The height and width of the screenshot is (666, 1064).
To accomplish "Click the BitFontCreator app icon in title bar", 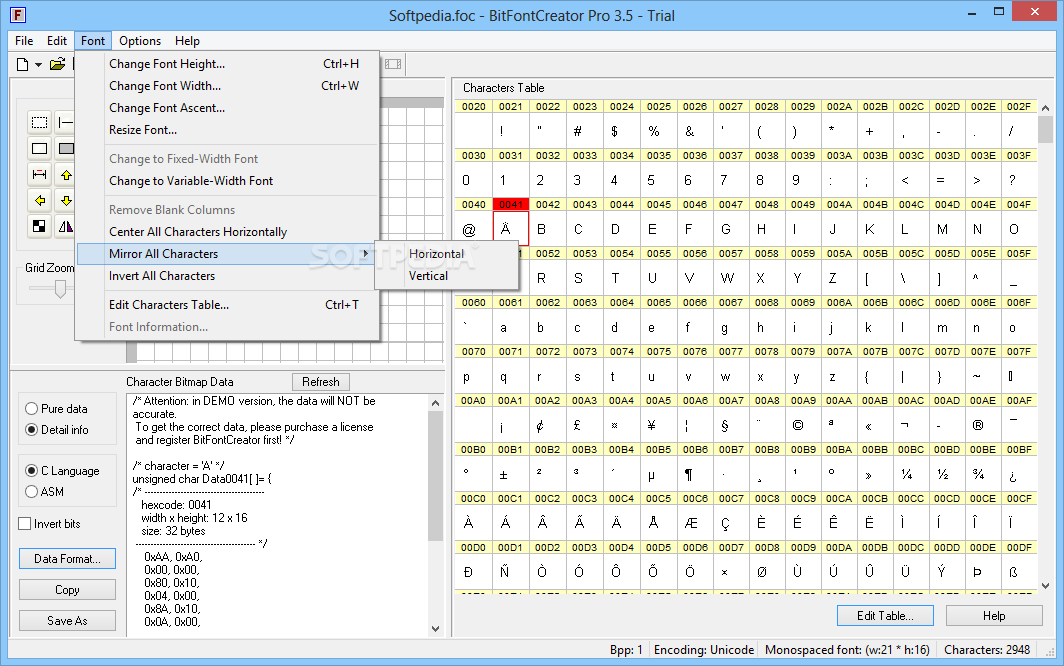I will coord(18,14).
